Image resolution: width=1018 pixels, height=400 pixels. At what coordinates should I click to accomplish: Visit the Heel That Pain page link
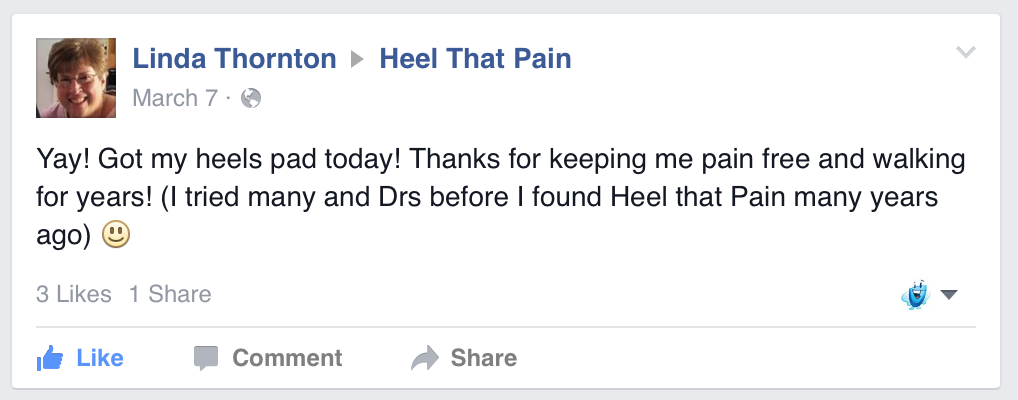(x=475, y=59)
